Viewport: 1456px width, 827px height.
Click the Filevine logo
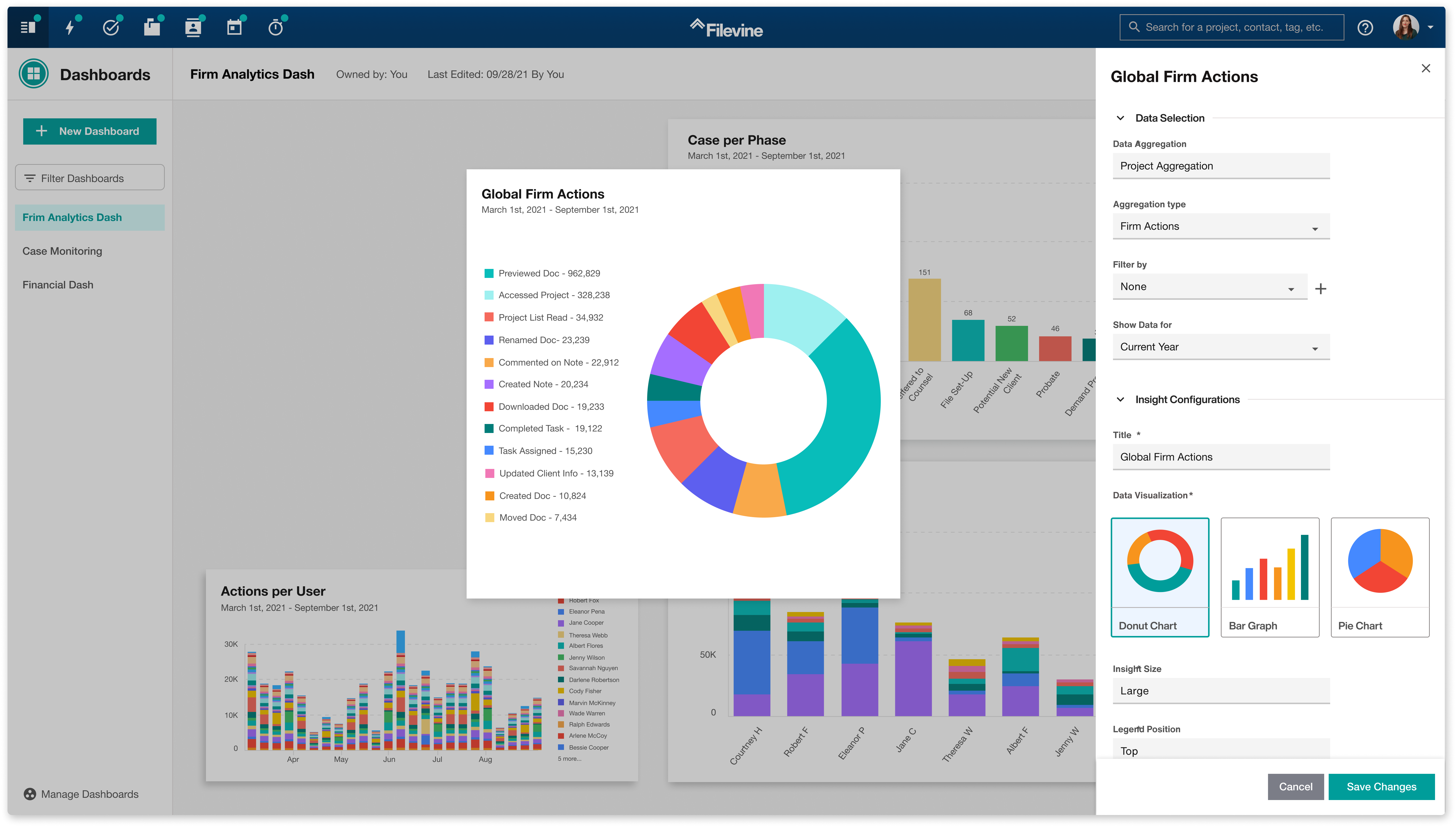click(727, 28)
